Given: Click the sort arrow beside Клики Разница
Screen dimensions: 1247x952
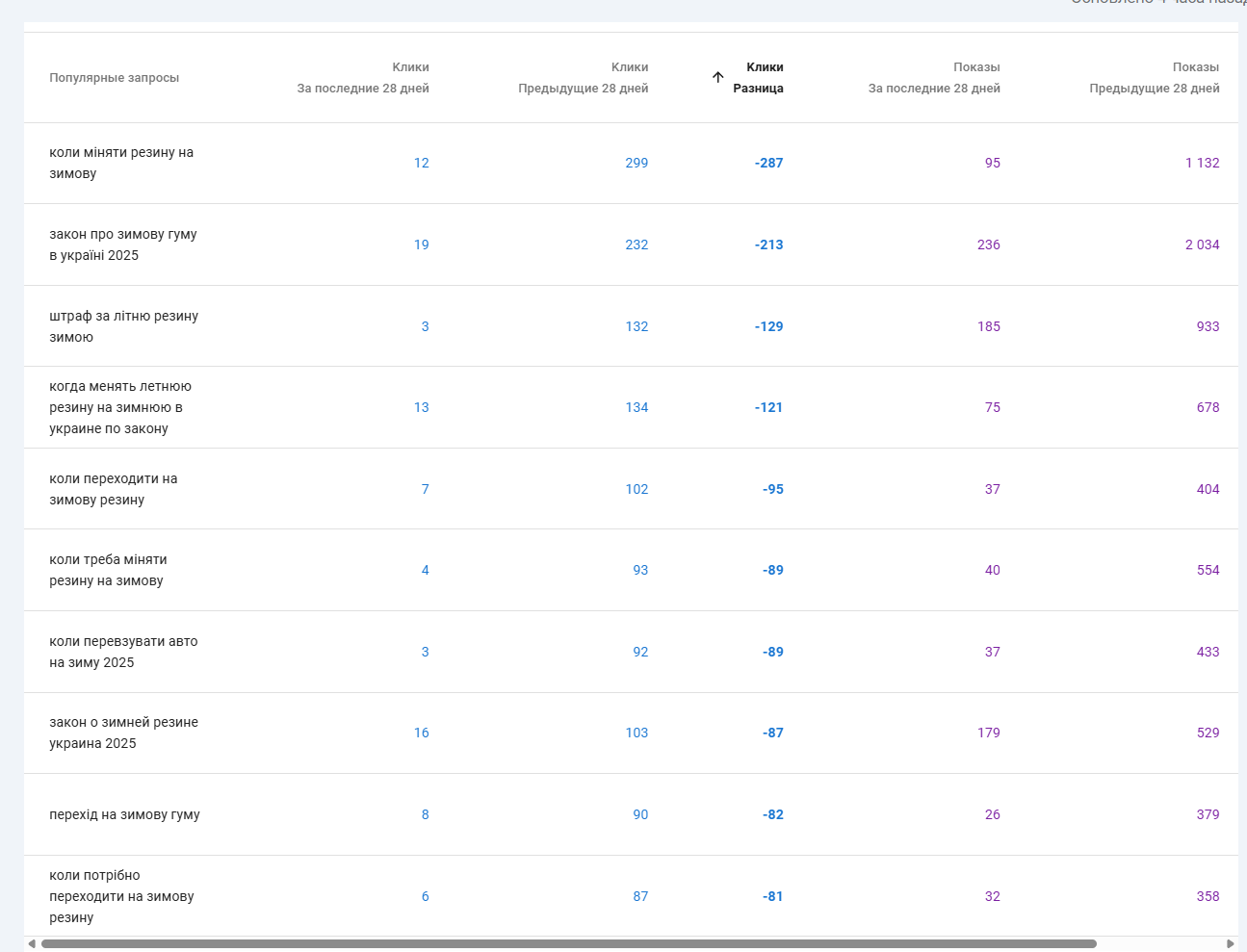Looking at the screenshot, I should [x=717, y=77].
